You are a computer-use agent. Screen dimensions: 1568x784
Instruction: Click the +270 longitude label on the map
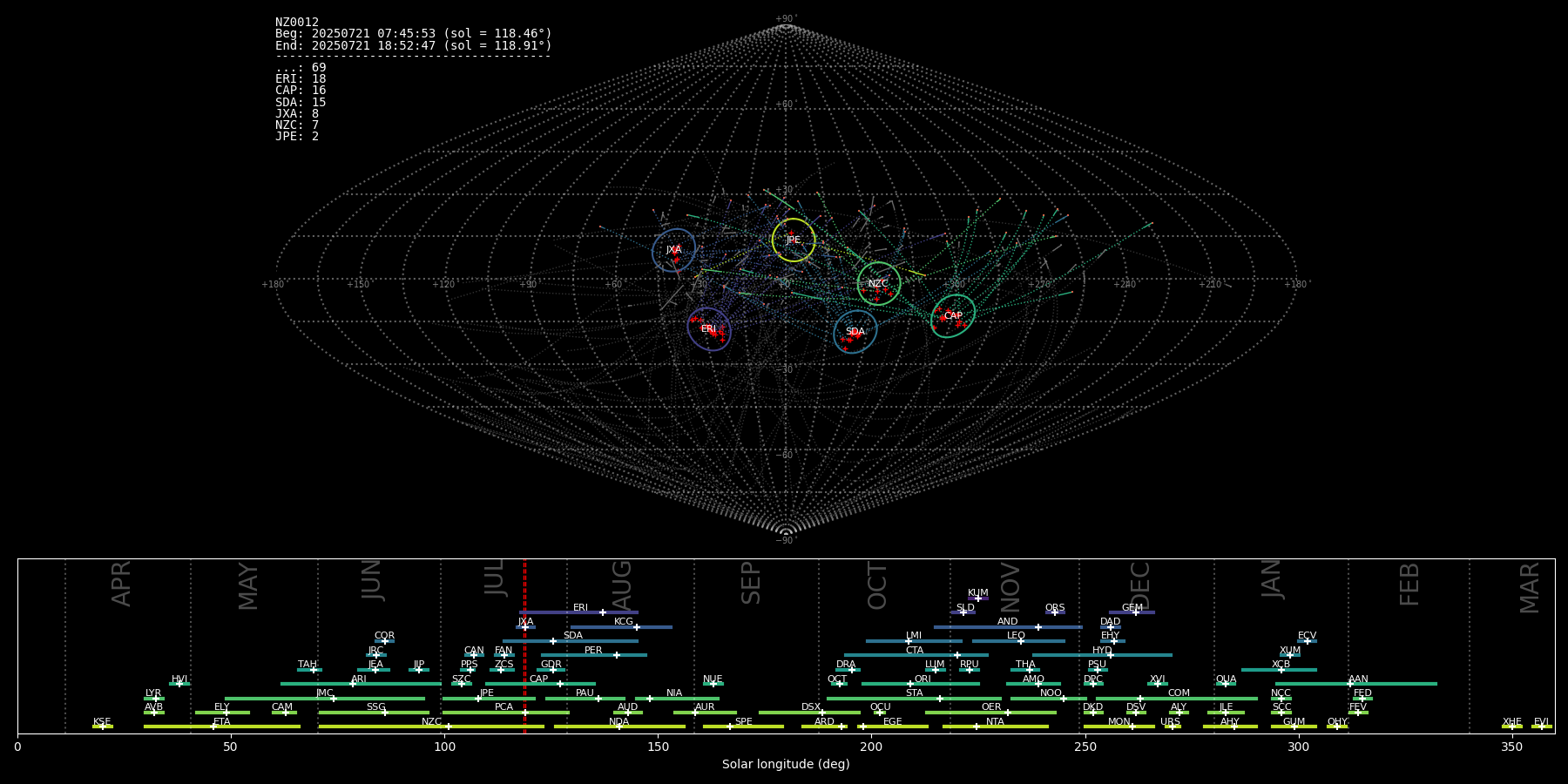tap(1039, 285)
